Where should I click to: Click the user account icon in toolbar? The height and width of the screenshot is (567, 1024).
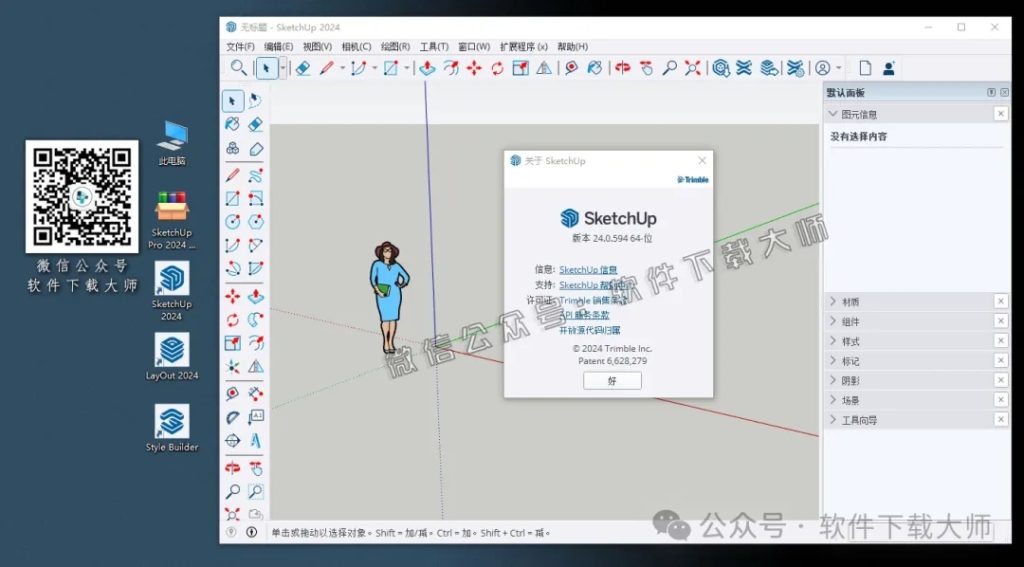point(823,68)
